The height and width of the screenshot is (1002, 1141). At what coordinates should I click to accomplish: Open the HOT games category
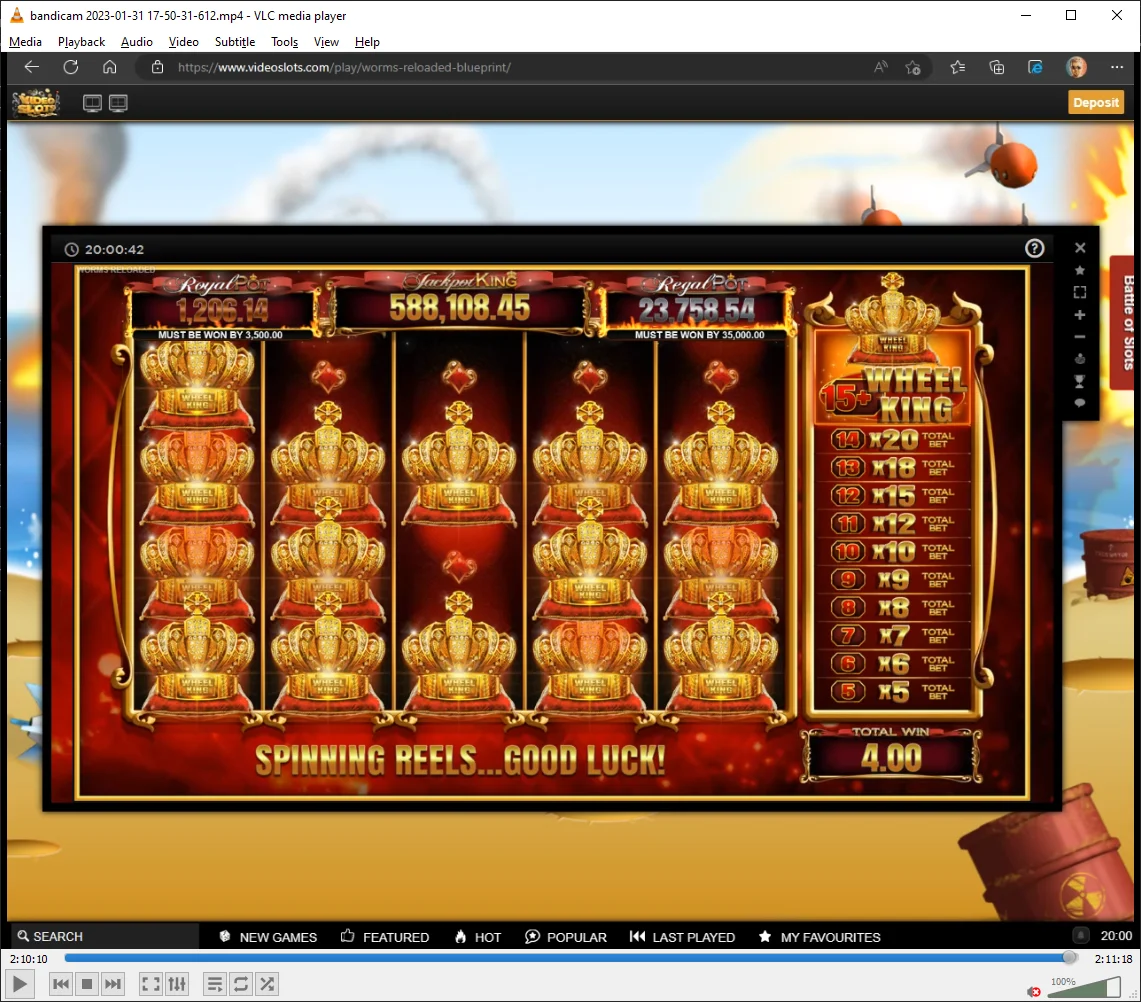coord(478,937)
